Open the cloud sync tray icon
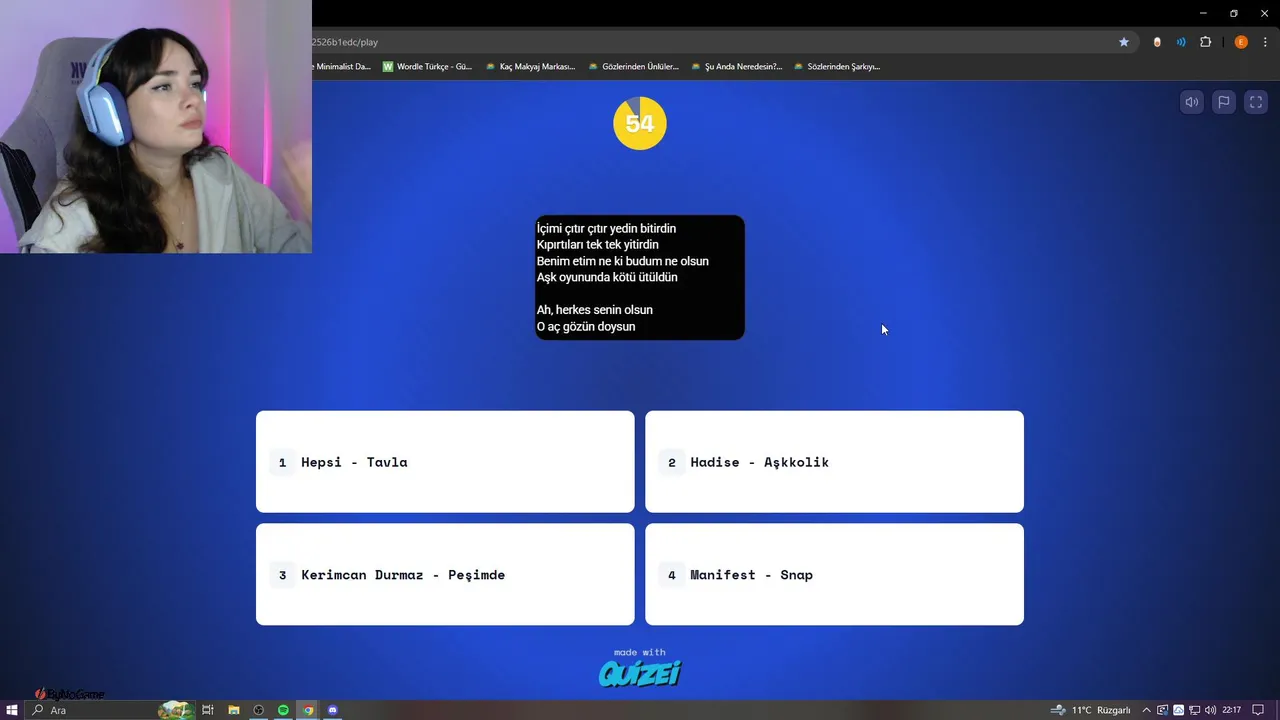 click(1179, 710)
